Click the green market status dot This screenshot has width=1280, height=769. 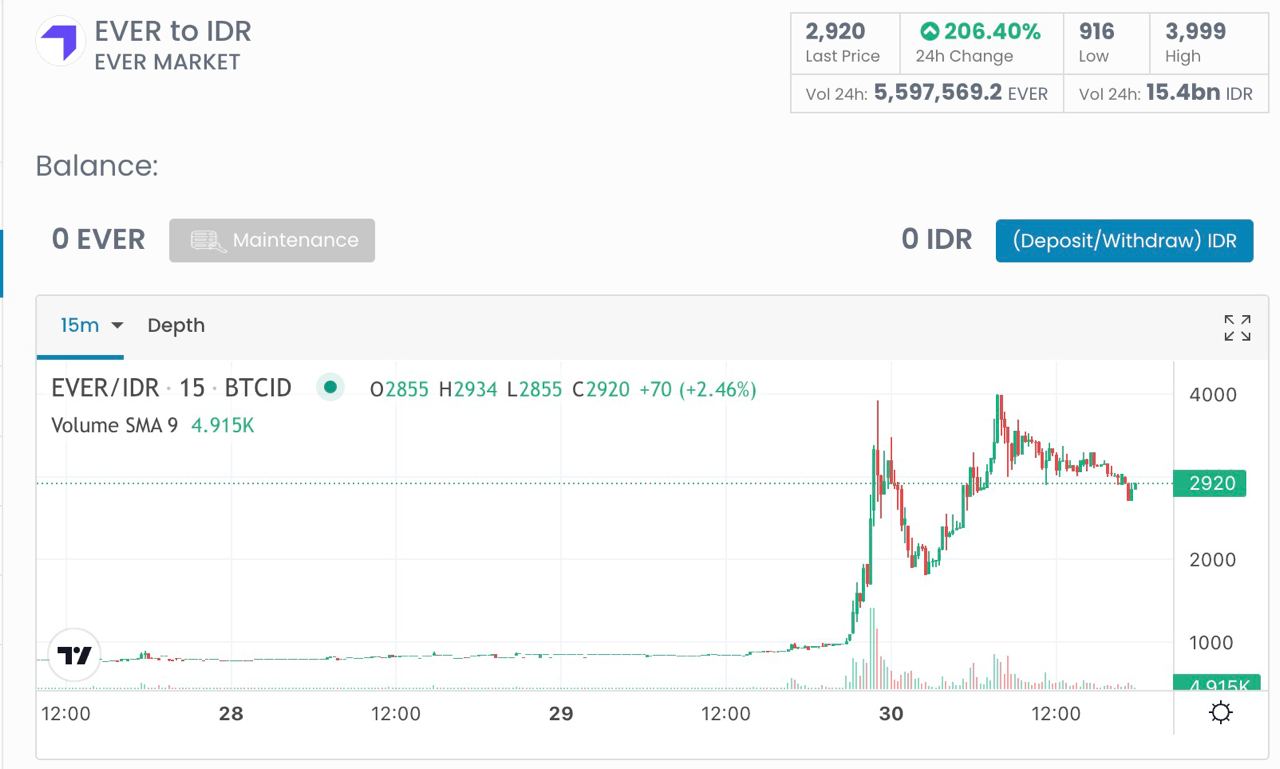[330, 387]
